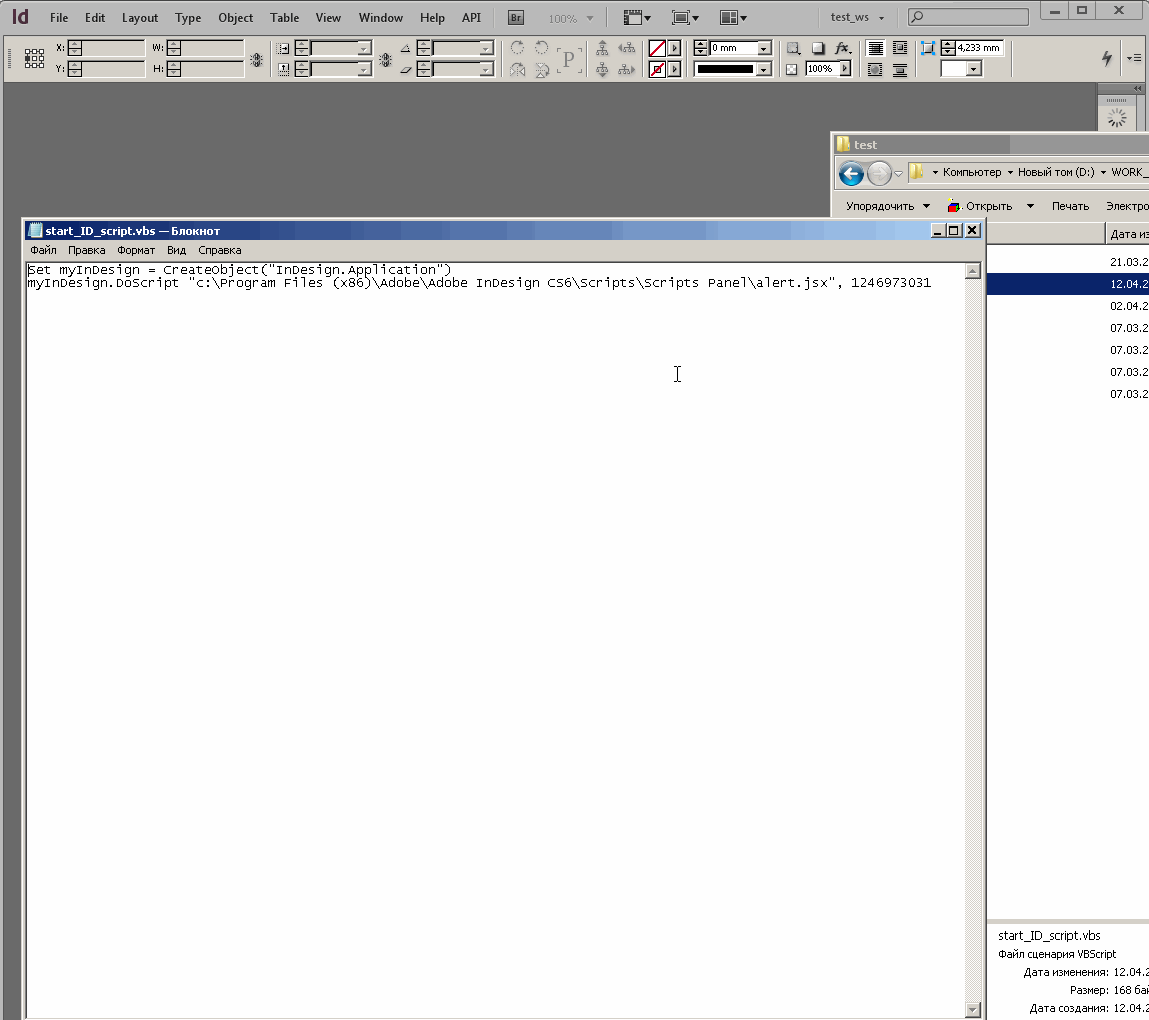
Task: Click the opacity checkerboard icon
Action: tap(791, 70)
